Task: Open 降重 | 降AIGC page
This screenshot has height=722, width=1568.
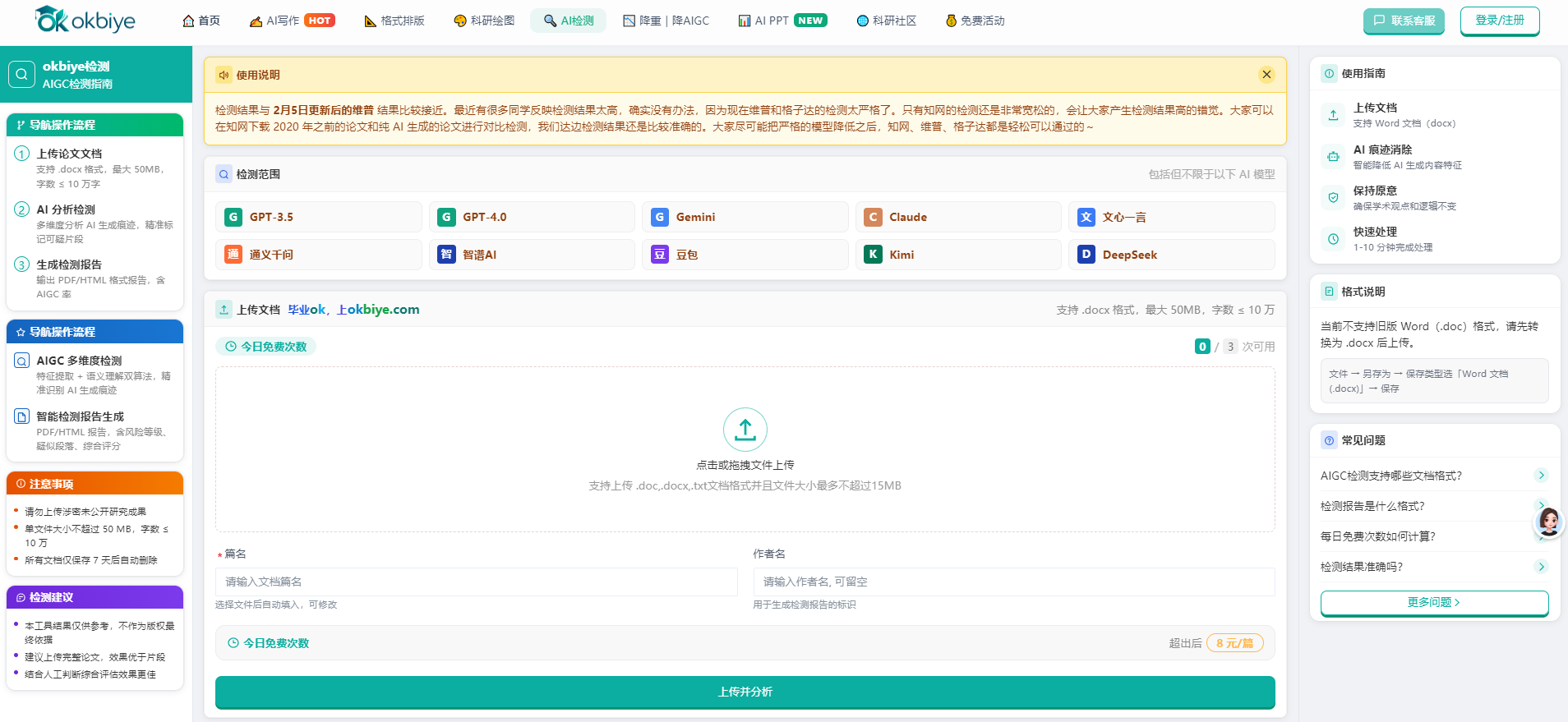Action: [666, 21]
